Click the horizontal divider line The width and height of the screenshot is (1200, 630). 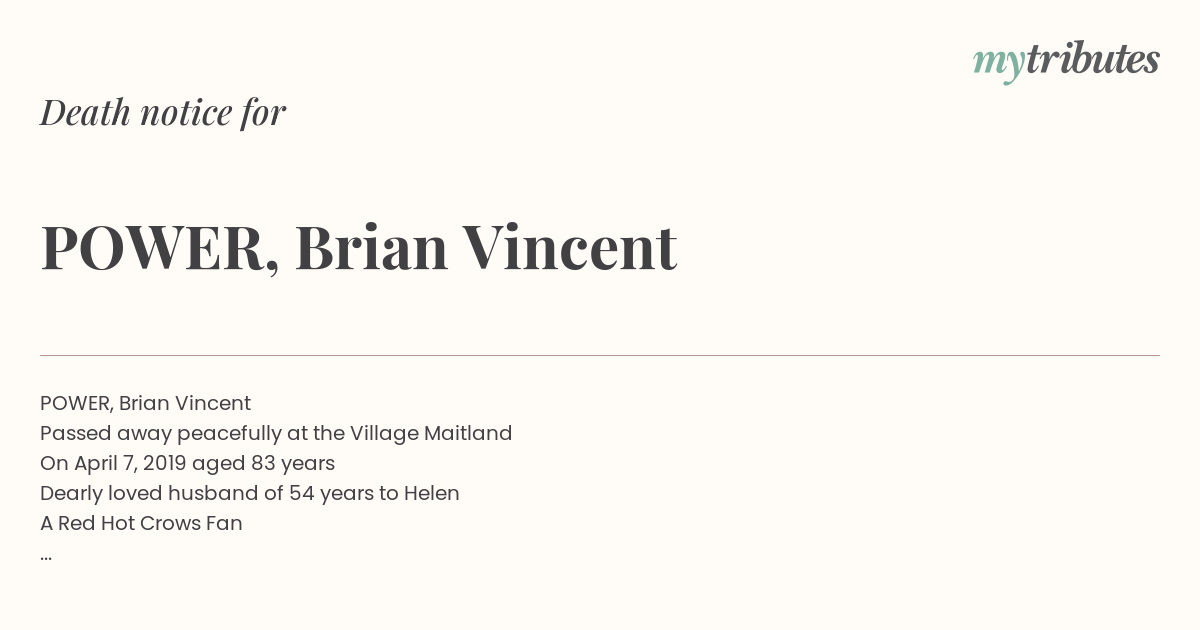(x=600, y=355)
